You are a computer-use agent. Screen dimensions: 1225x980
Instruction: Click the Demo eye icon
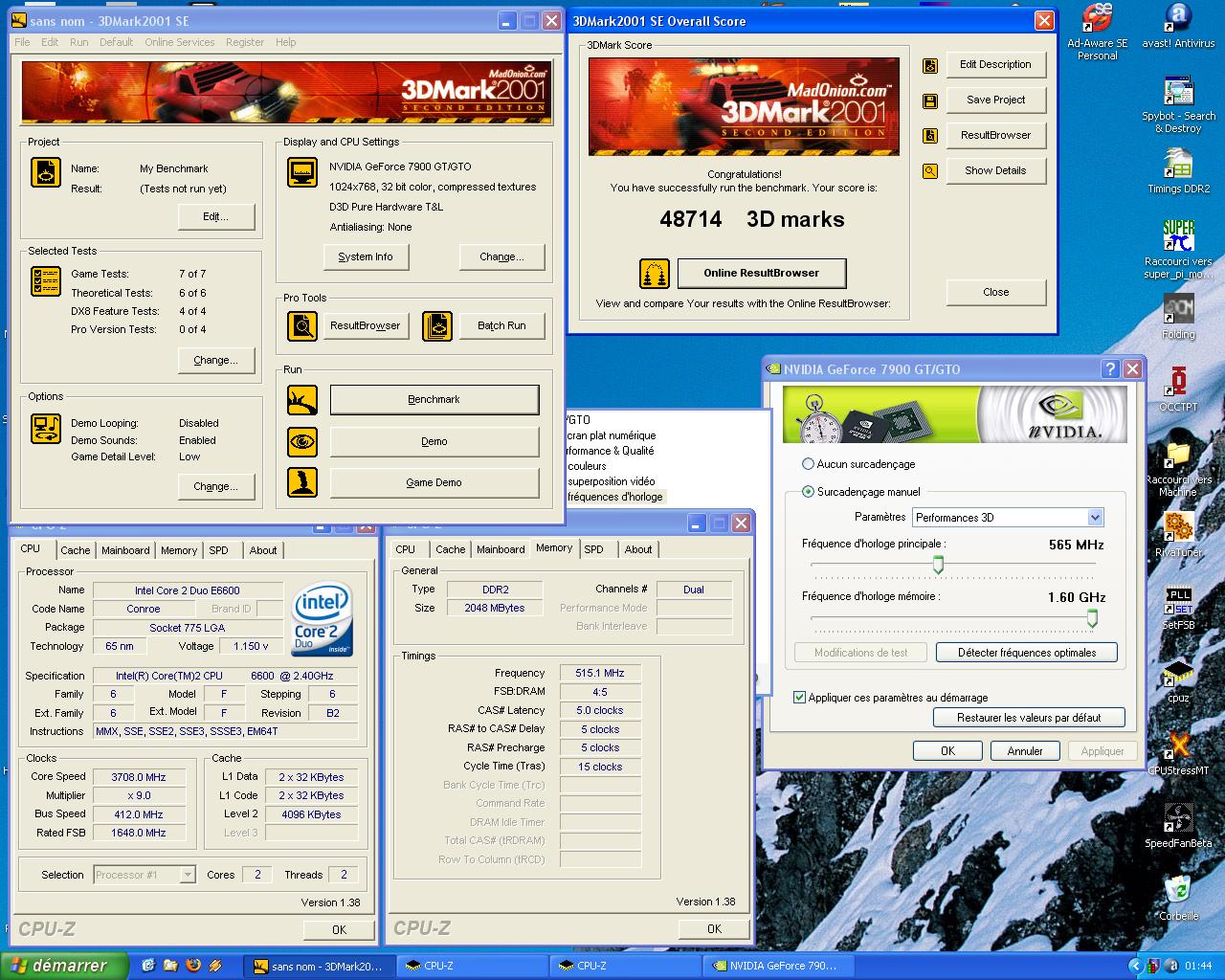tap(302, 442)
